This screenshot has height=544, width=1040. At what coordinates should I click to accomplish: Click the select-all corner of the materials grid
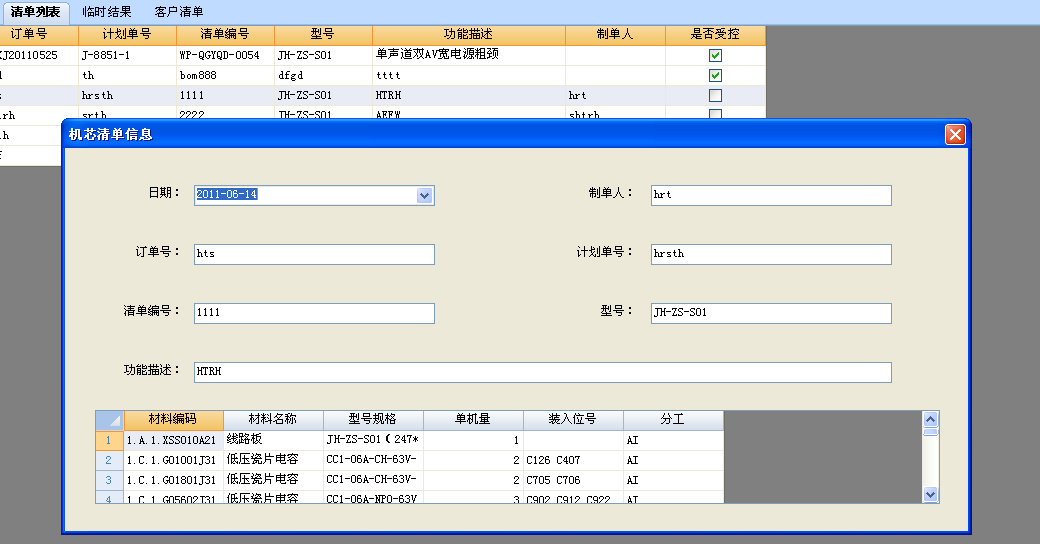pyautogui.click(x=109, y=420)
